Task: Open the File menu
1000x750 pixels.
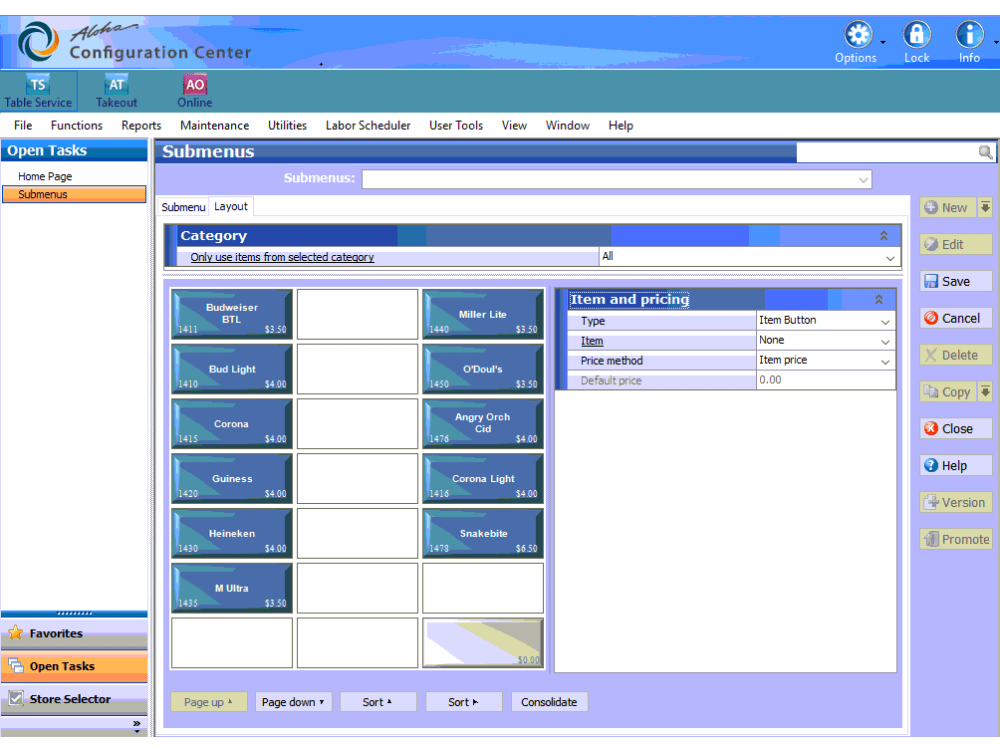Action: [x=23, y=126]
